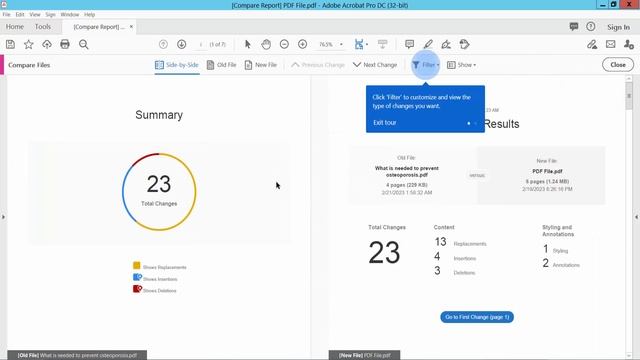This screenshot has height=360, width=640.
Task: Open the notifications chat icon
Action: tap(574, 27)
